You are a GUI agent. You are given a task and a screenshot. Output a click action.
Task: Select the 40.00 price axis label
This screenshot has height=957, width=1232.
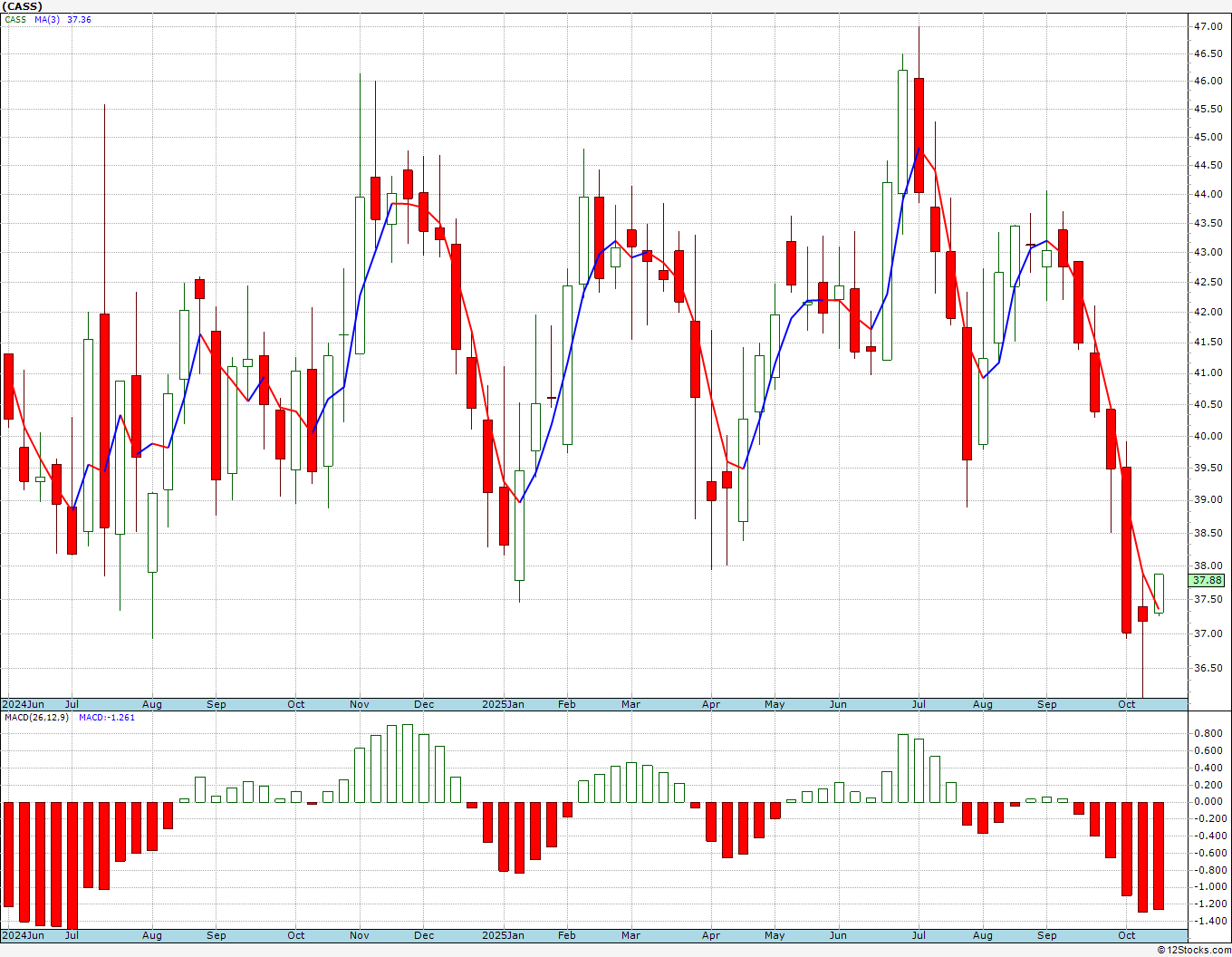(x=1208, y=436)
